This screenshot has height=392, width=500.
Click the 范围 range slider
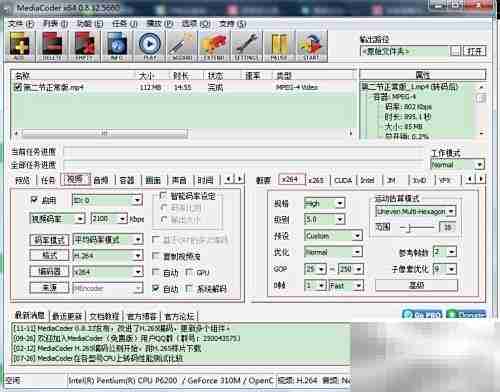[x=417, y=228]
